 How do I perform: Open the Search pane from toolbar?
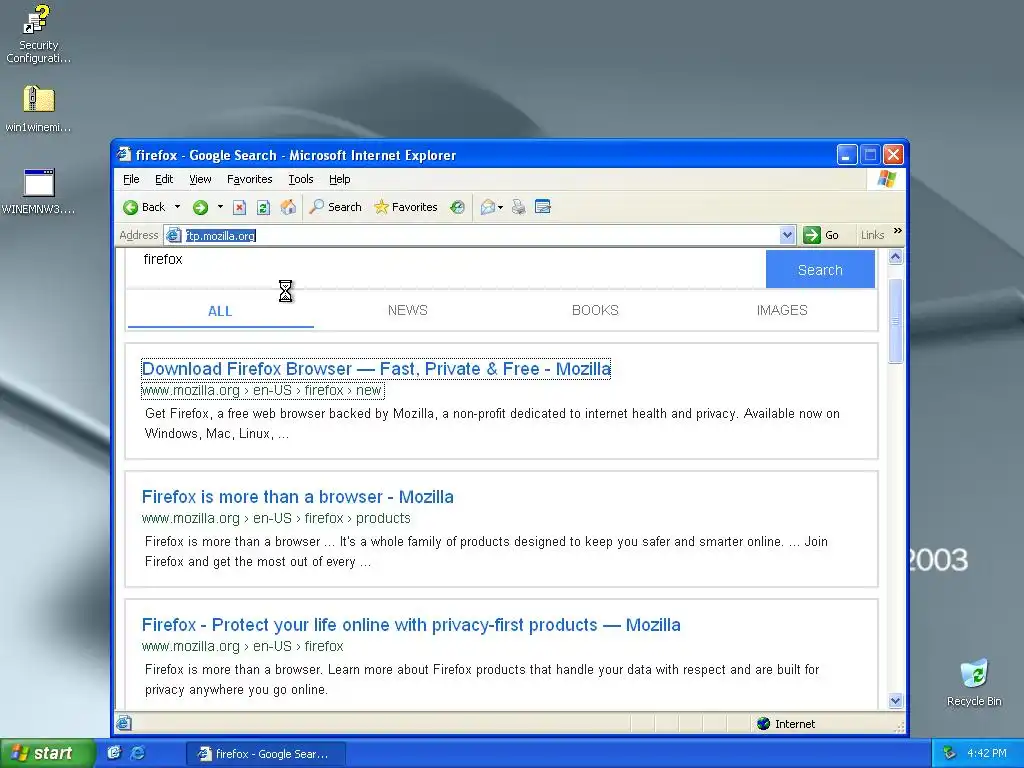(x=335, y=207)
